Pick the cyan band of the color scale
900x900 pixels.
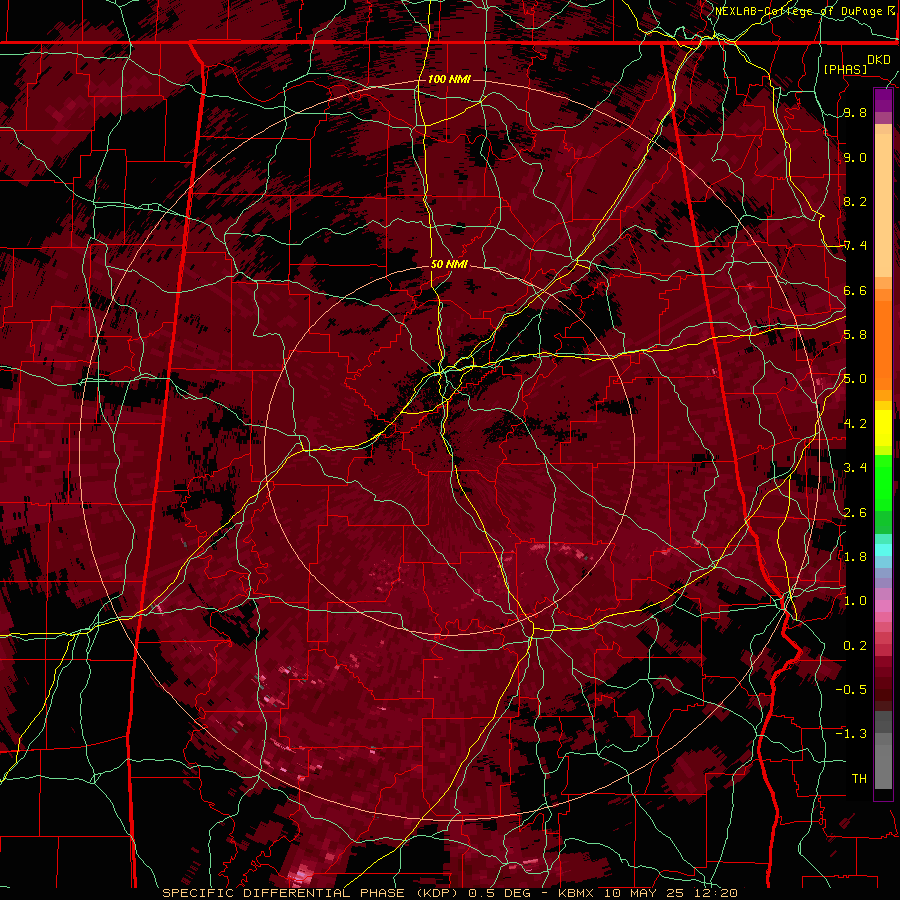(883, 549)
